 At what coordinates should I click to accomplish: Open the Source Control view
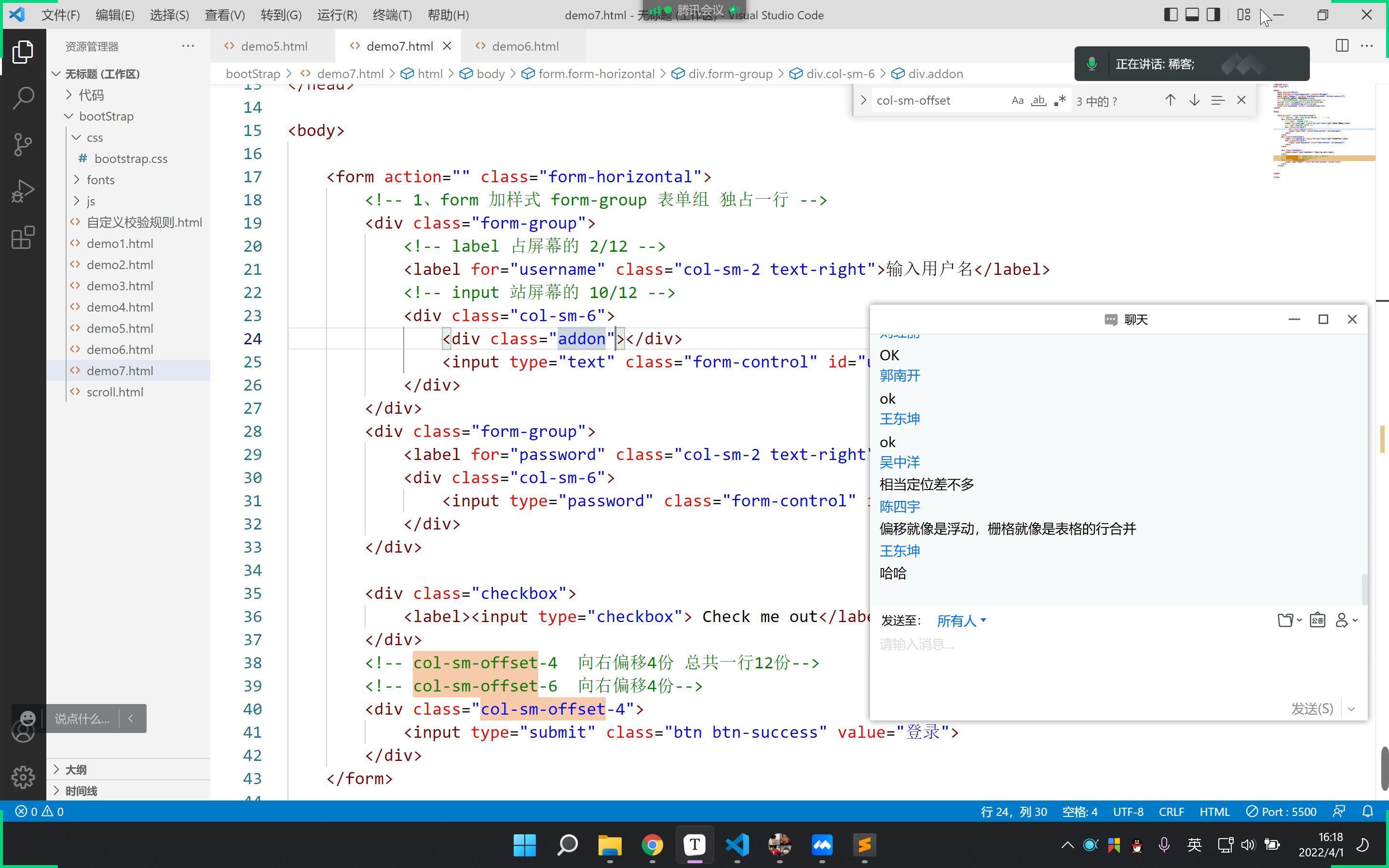[x=23, y=144]
